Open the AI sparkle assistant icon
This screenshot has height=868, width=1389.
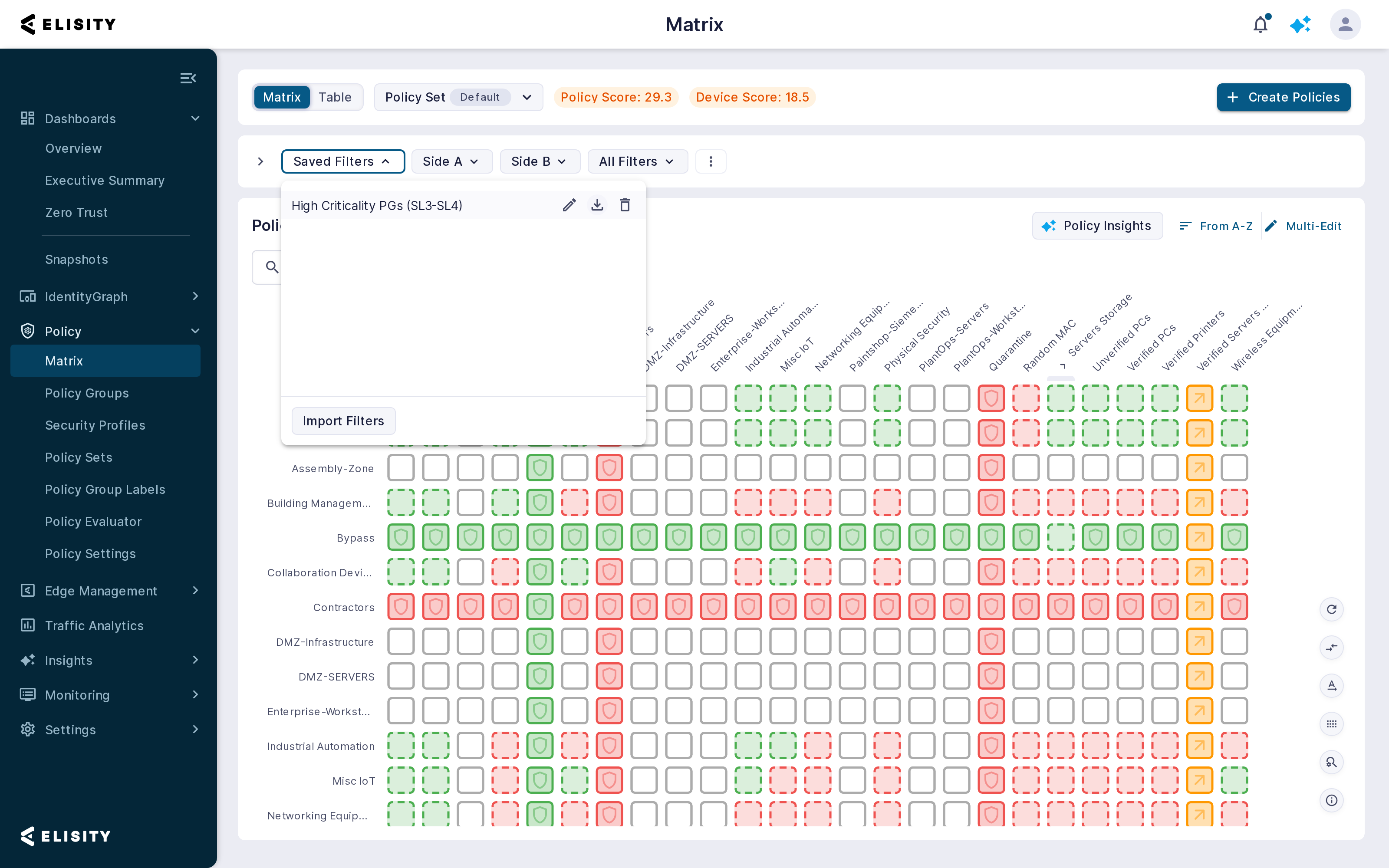[1300, 25]
